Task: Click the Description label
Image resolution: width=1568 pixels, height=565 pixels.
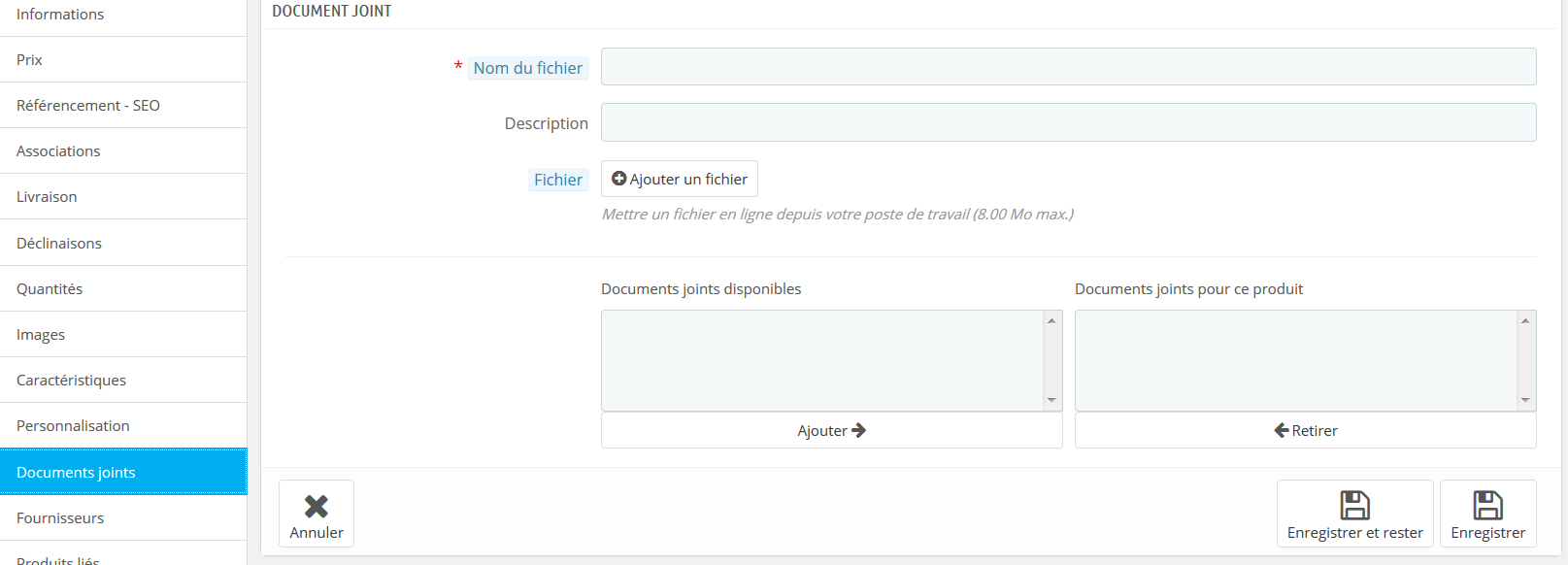Action: tap(547, 123)
